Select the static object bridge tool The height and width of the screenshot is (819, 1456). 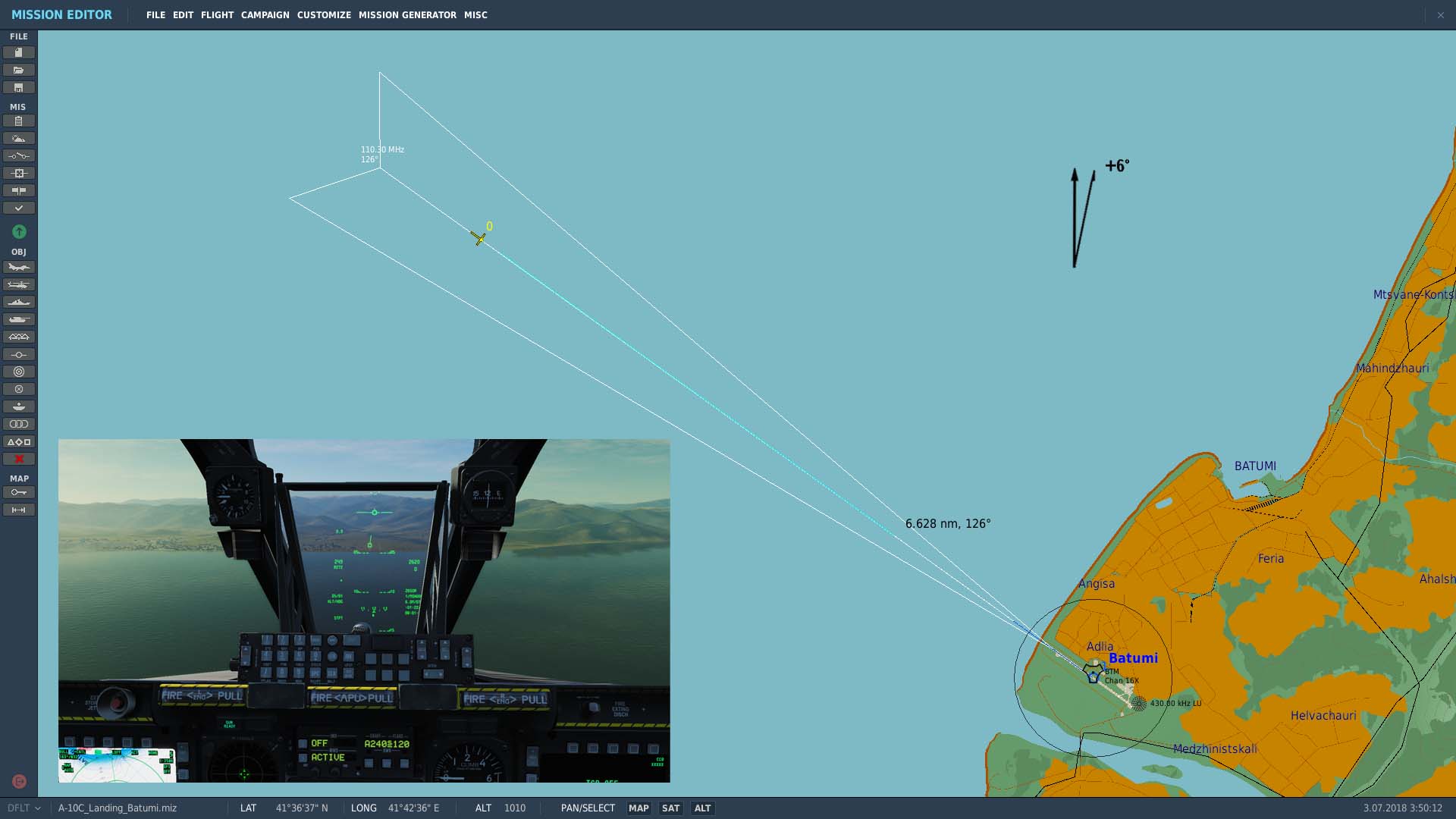coord(19,337)
